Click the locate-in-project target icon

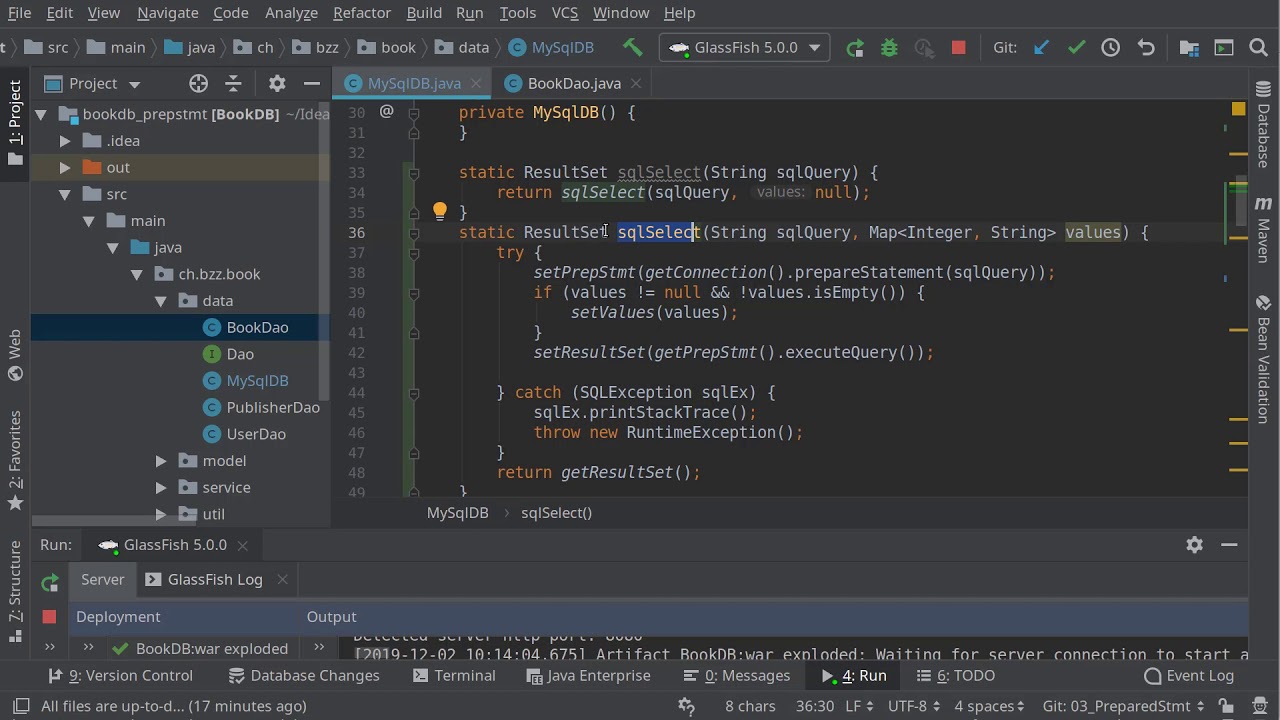(198, 83)
